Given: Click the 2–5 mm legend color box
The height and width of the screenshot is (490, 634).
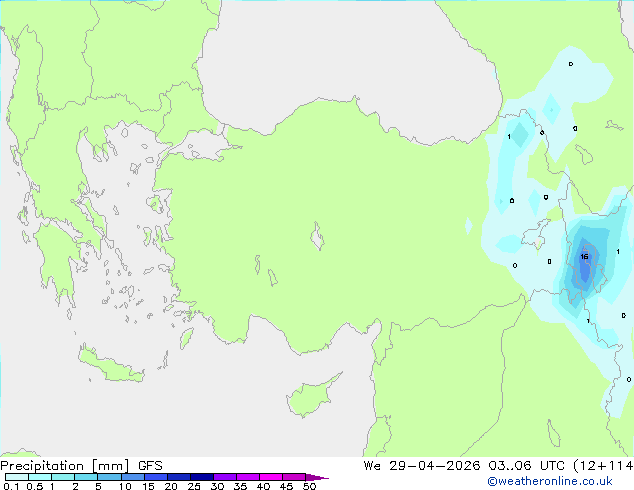Looking at the screenshot, I should (x=86, y=477).
